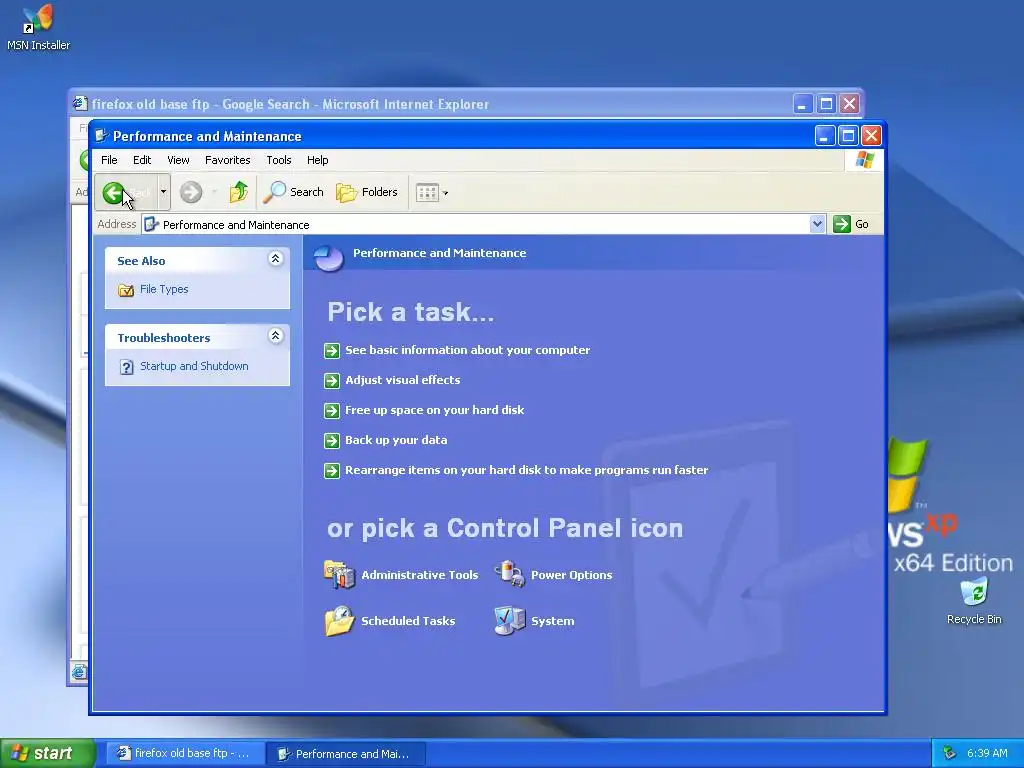Expand the Address bar dropdown arrow

pos(817,224)
